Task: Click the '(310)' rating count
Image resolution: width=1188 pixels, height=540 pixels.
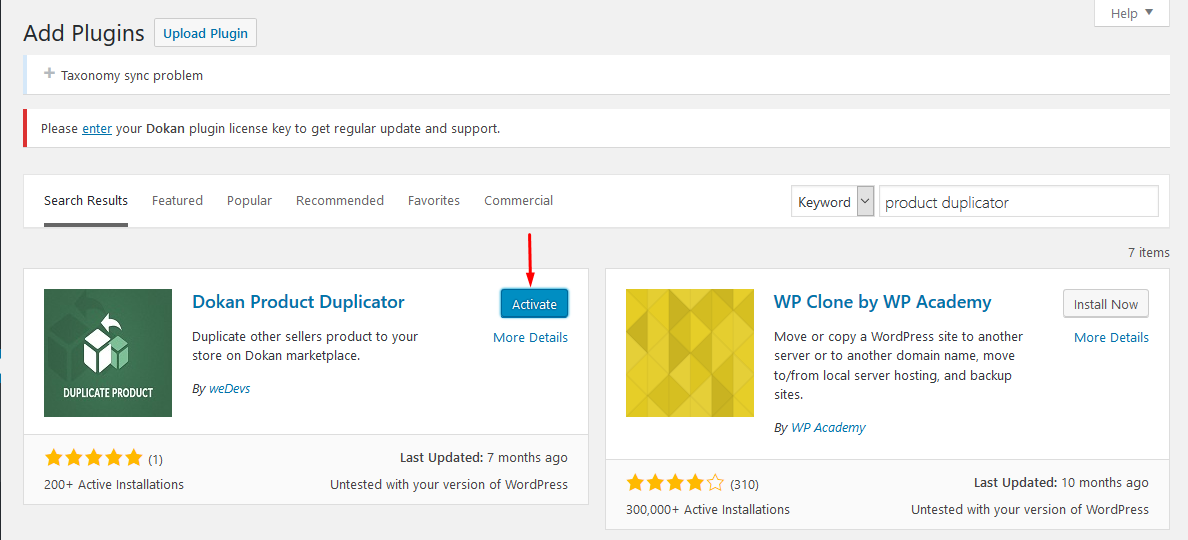Action: pos(744,484)
